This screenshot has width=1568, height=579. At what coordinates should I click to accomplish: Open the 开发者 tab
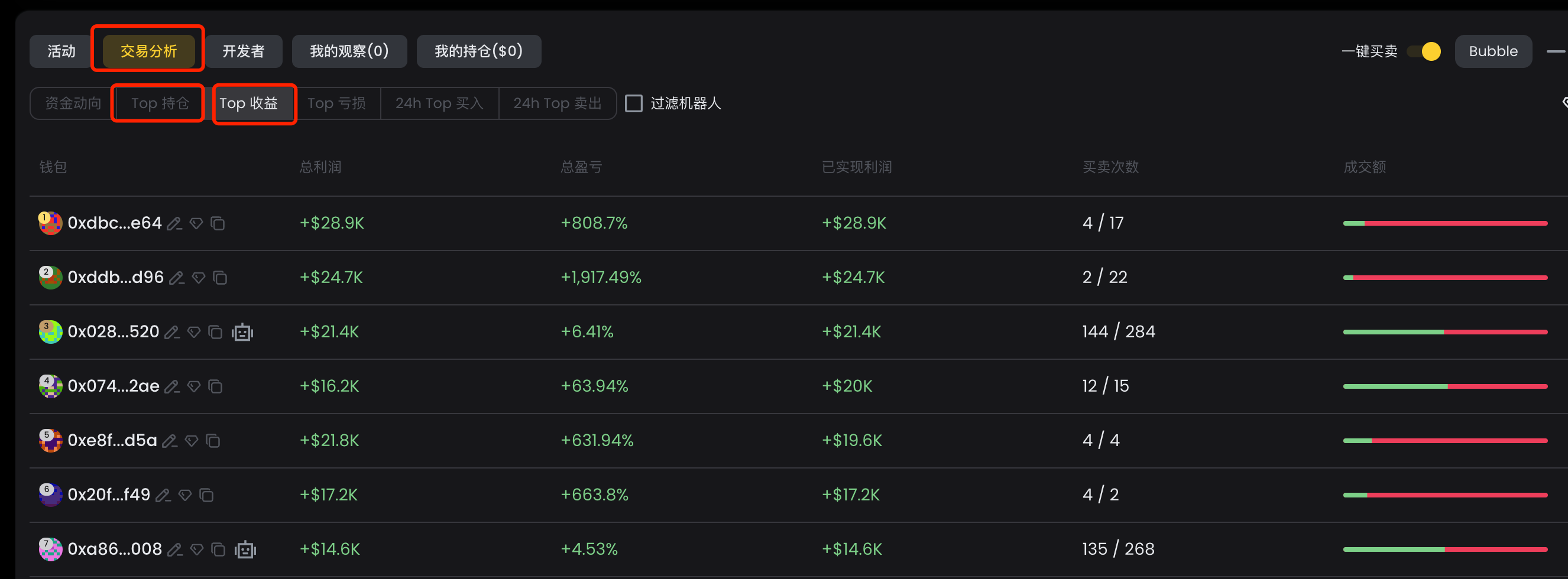244,52
